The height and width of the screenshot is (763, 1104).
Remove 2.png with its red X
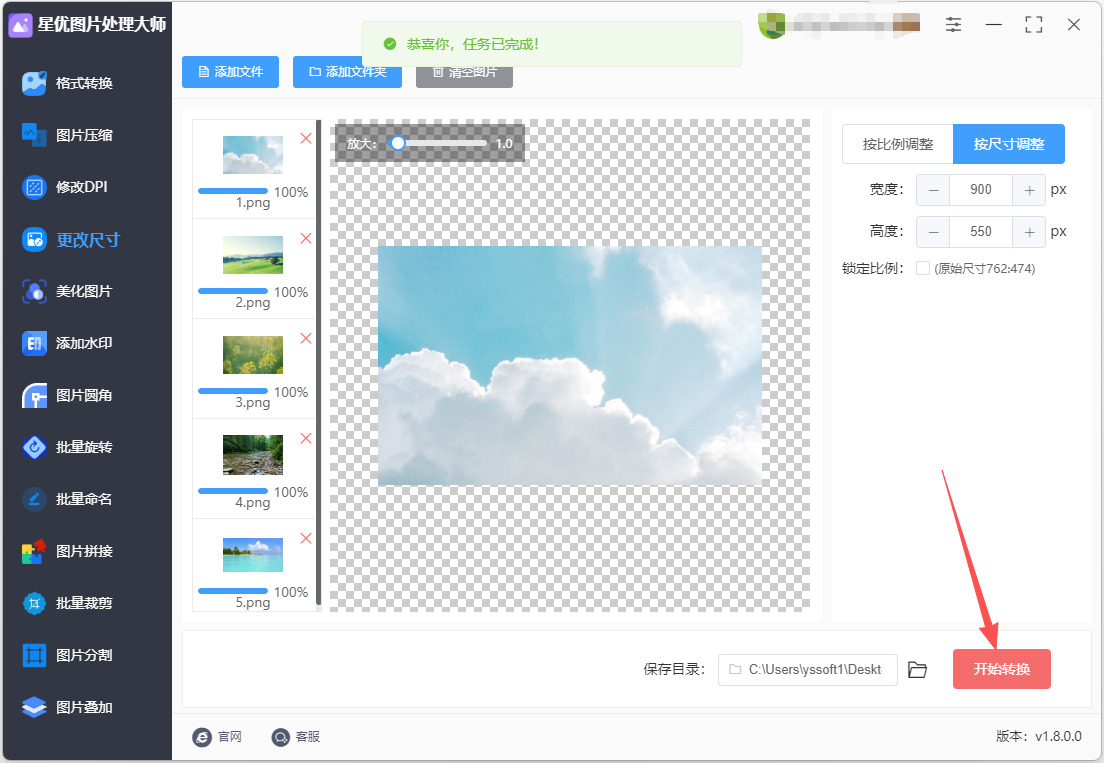[x=306, y=239]
